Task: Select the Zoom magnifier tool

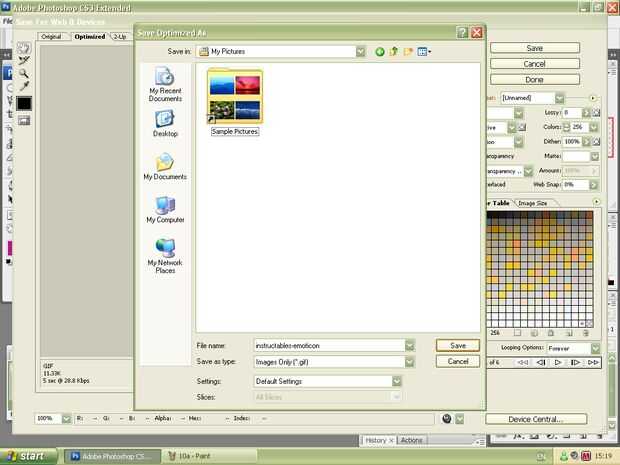Action: [24, 73]
